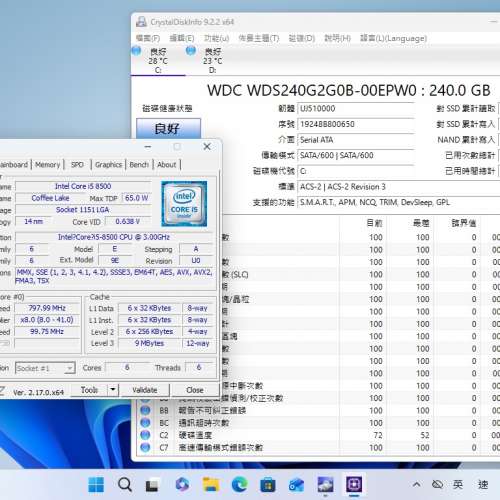Image resolution: width=500 pixels, height=500 pixels.
Task: Select the D: drive status orb
Action: 191,51
